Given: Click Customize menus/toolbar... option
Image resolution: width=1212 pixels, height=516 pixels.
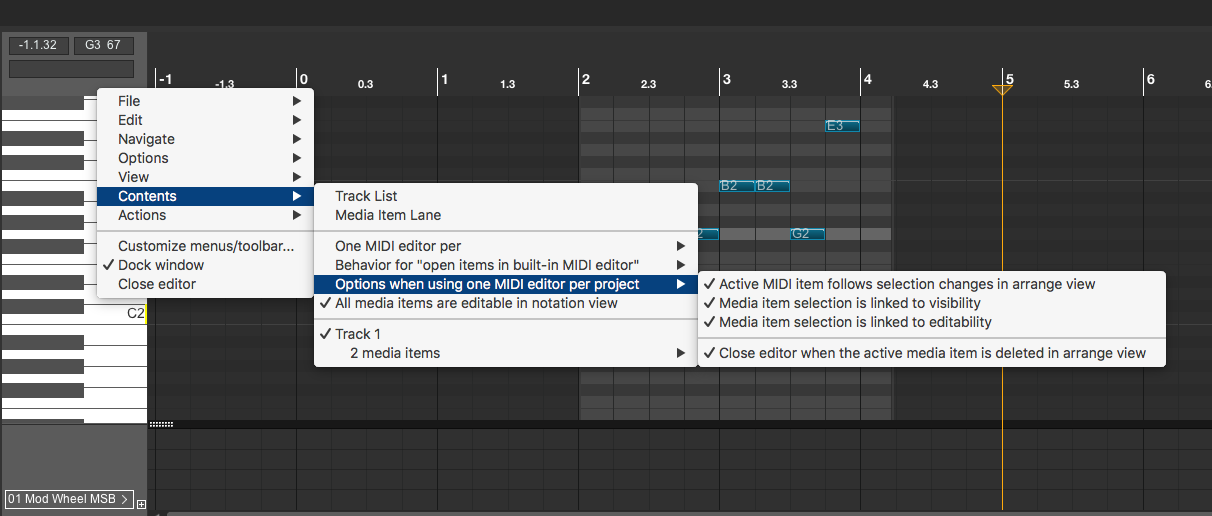Looking at the screenshot, I should pos(206,246).
